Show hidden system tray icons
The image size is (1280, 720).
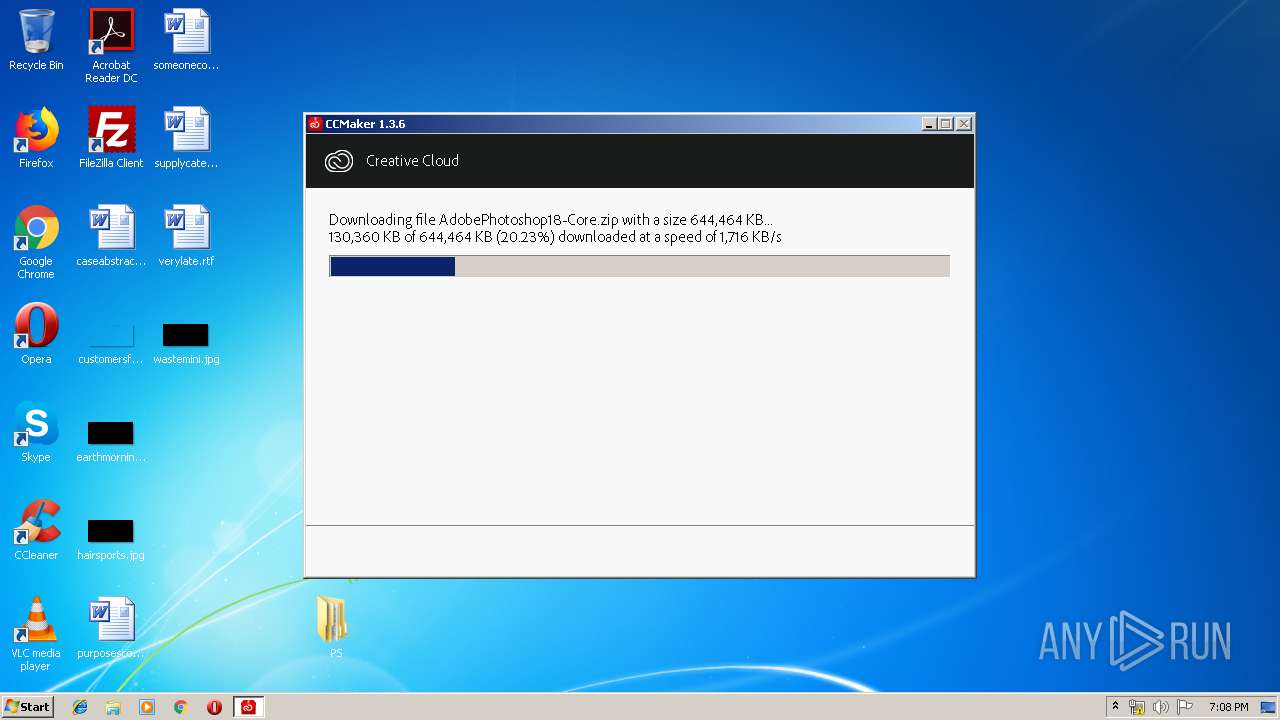[x=1115, y=707]
